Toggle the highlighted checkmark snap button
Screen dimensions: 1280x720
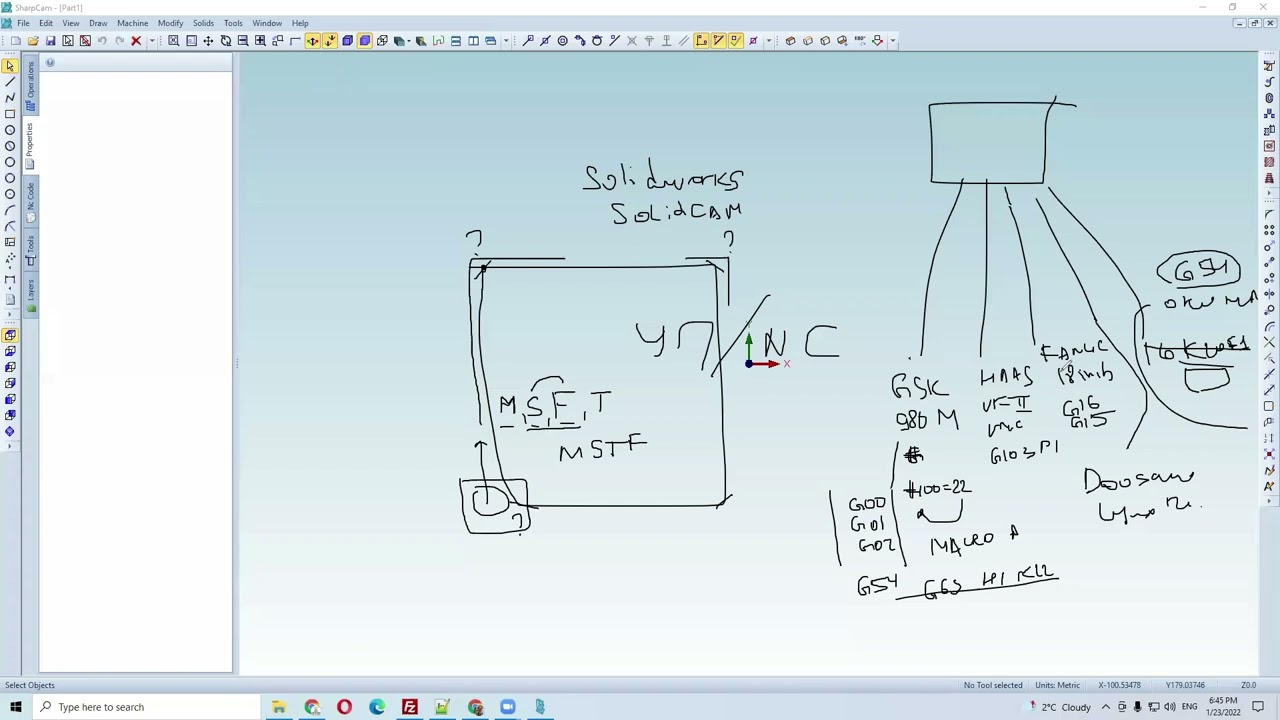pyautogui.click(x=736, y=41)
